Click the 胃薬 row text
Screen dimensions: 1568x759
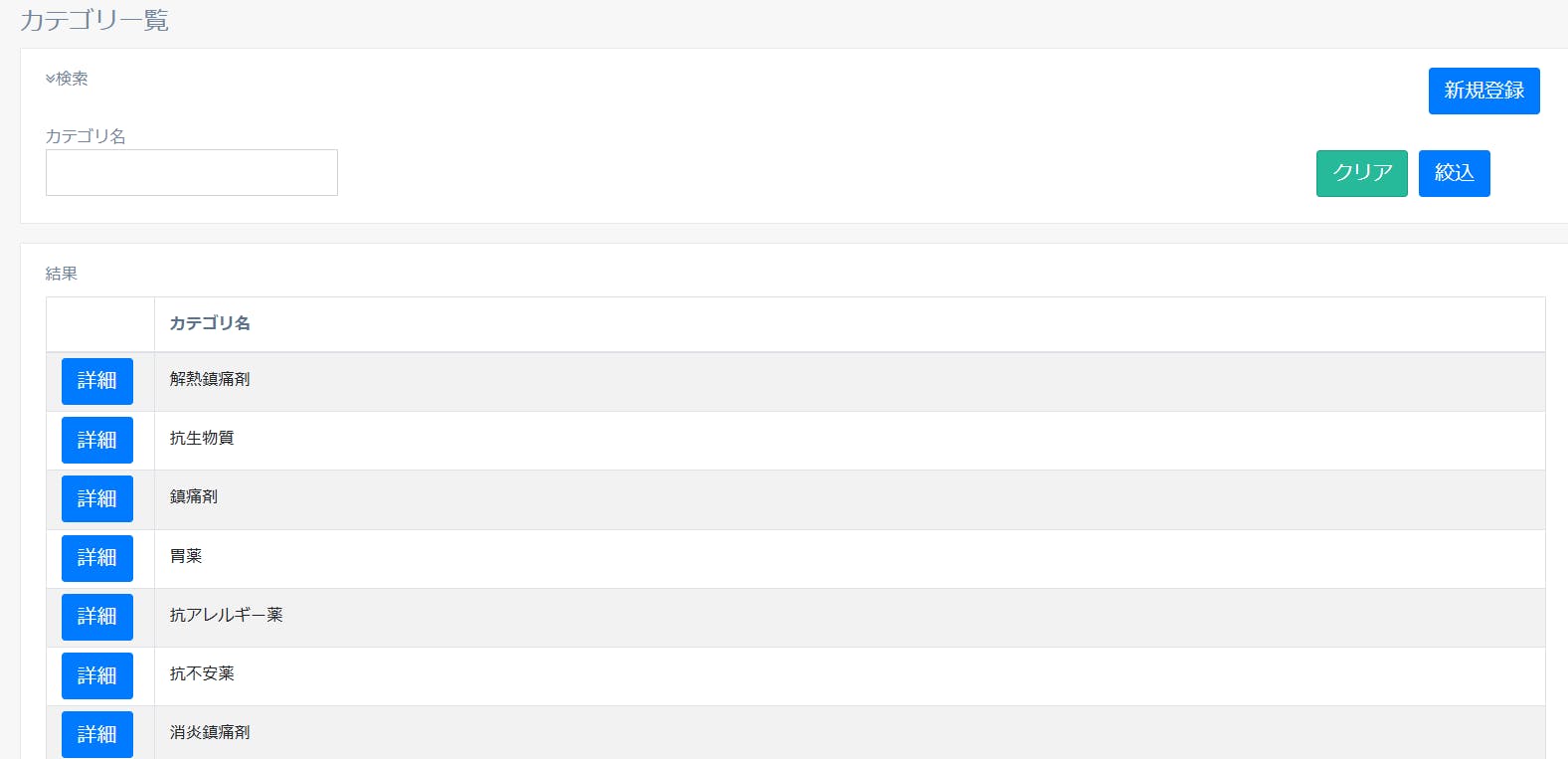[186, 556]
